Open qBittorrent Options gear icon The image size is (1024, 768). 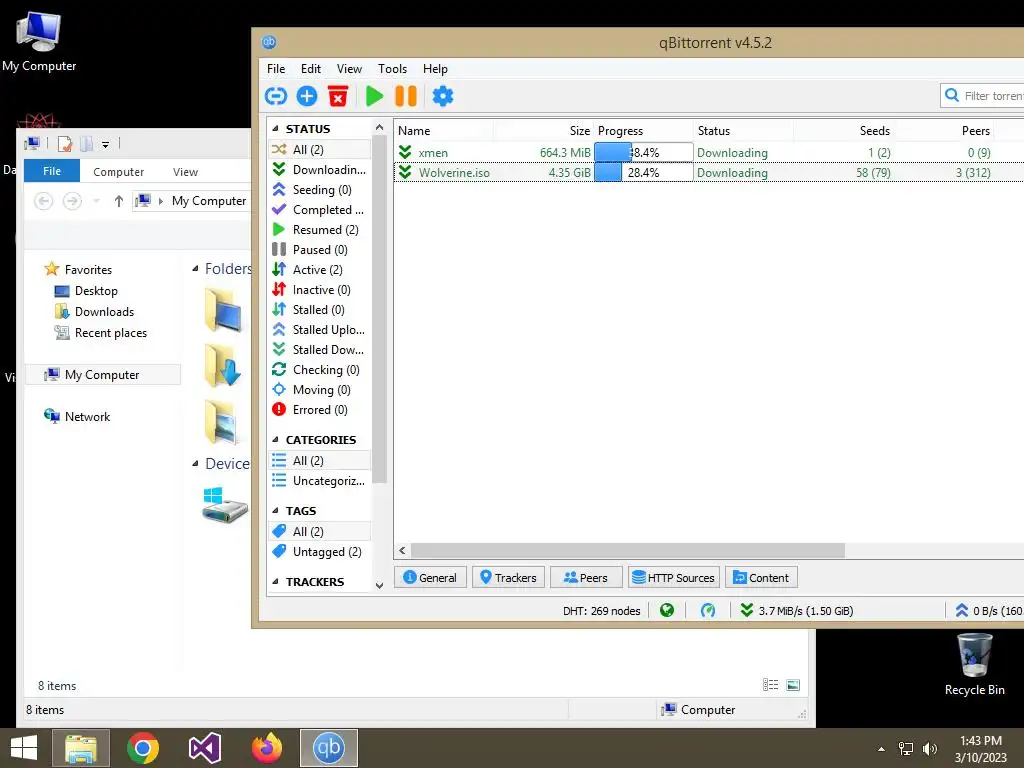pos(443,96)
